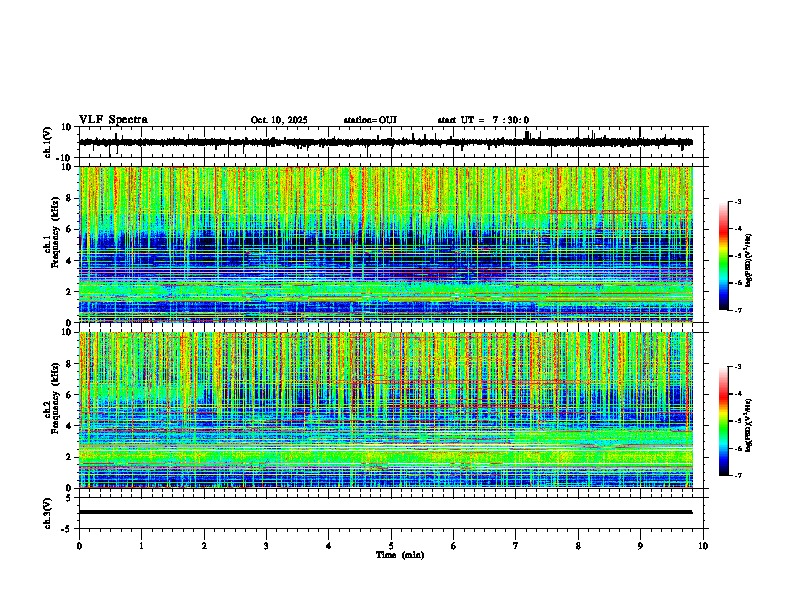Click the ch.1 colorbar "log(PSD)(V²/Hz)" label

[748, 260]
